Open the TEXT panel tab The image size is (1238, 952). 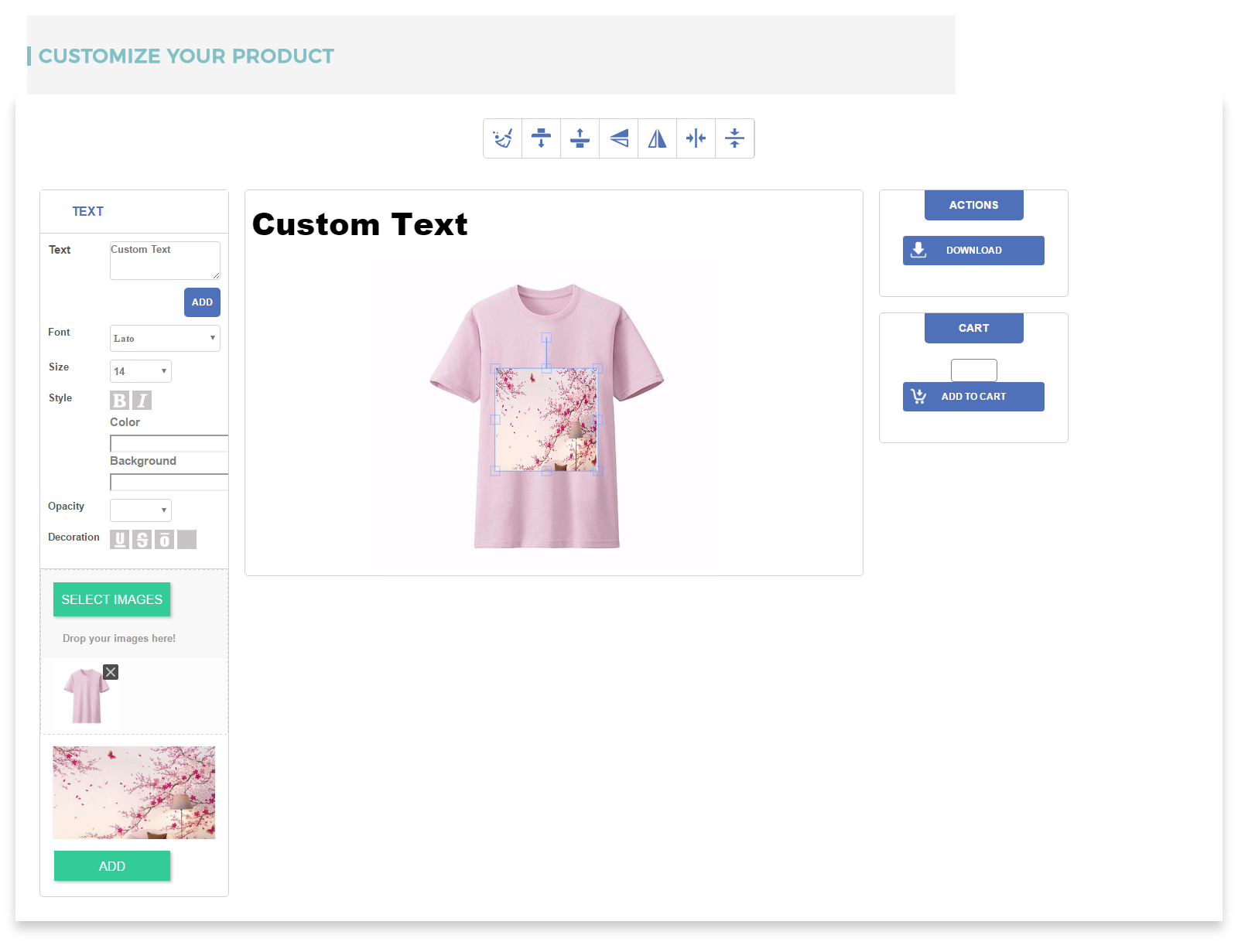[87, 212]
